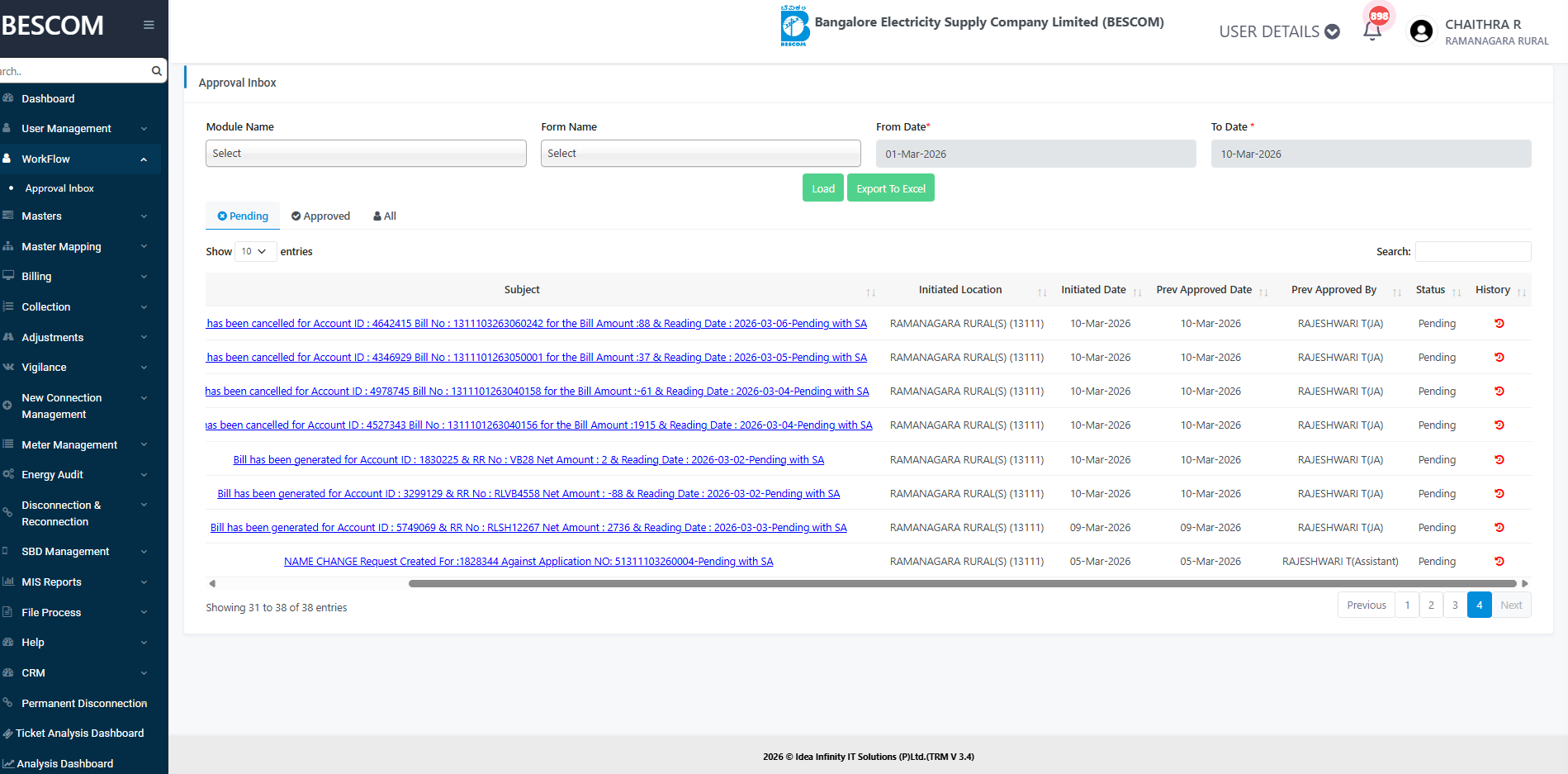This screenshot has height=774, width=1568.
Task: Click the notification bell icon
Action: tap(1372, 31)
